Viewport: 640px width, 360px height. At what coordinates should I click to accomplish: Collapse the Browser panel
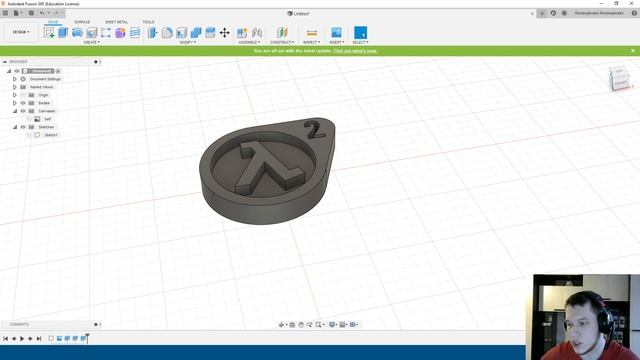click(5, 62)
